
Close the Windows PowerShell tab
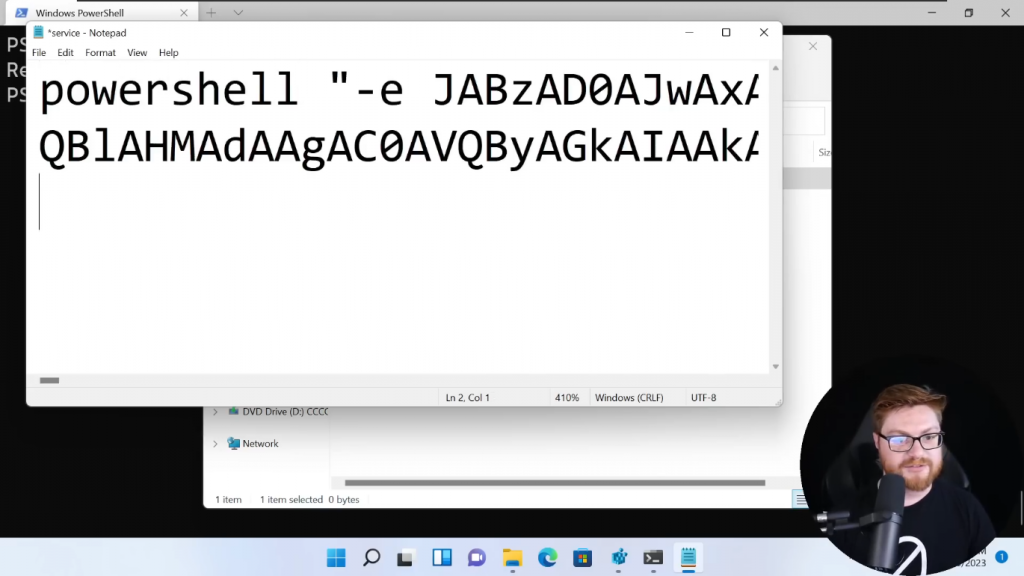point(184,13)
